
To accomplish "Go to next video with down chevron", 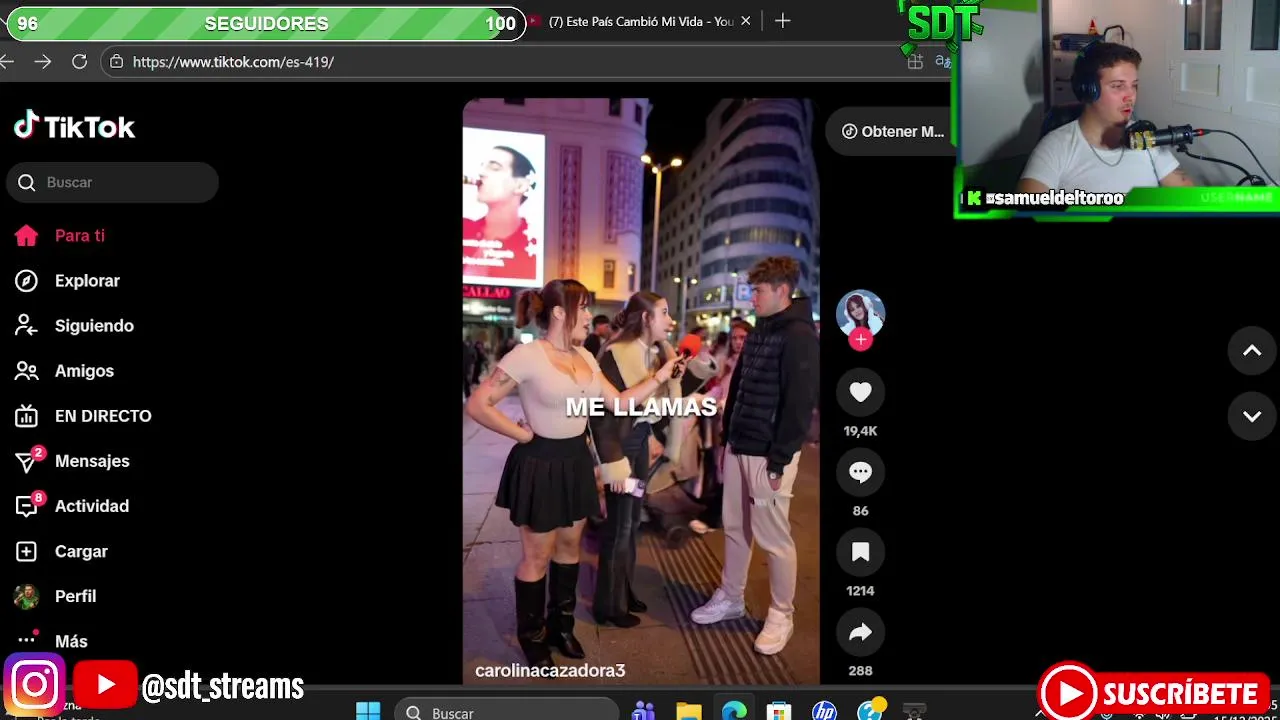I will pyautogui.click(x=1252, y=416).
